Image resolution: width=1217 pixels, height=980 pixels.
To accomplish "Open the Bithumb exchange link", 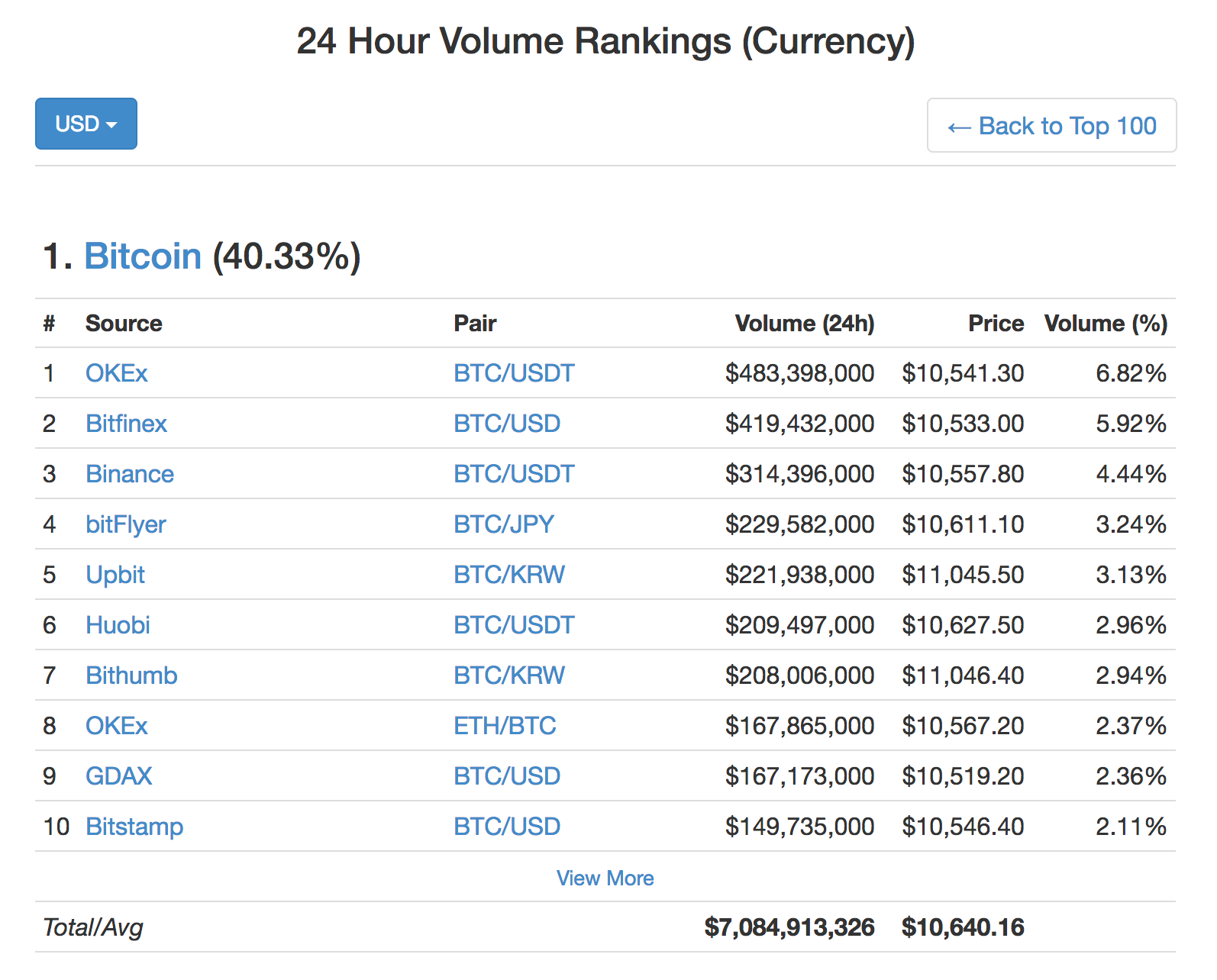I will [x=131, y=675].
